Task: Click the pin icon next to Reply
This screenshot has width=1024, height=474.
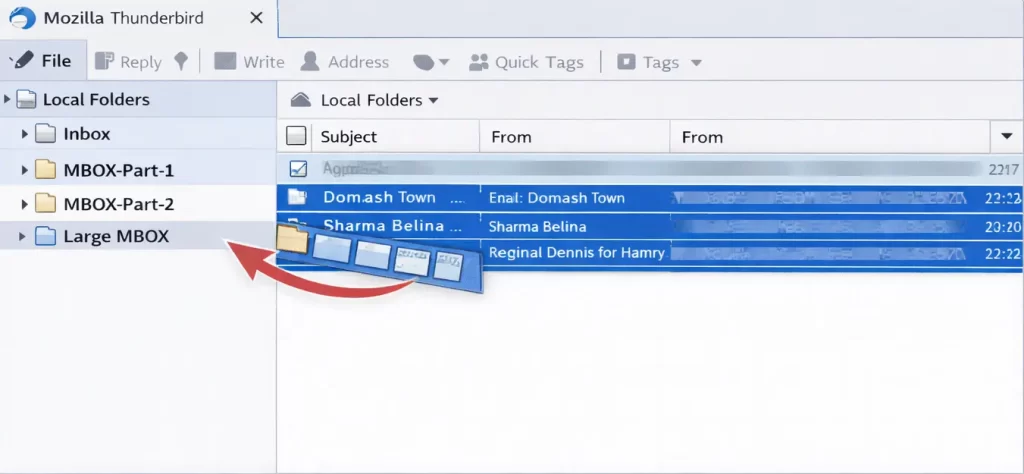Action: 182,62
